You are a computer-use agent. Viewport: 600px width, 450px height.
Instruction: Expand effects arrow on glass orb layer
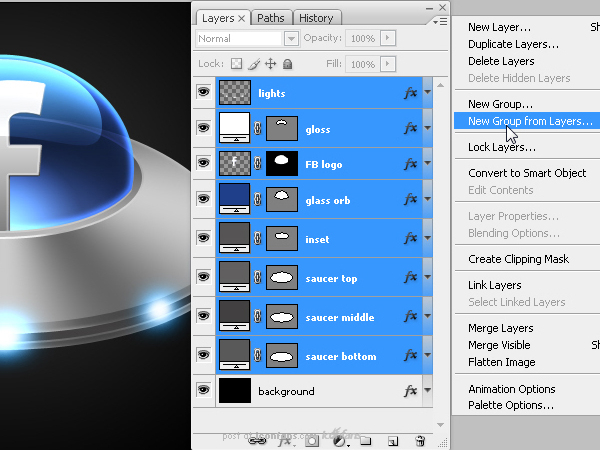tap(427, 199)
